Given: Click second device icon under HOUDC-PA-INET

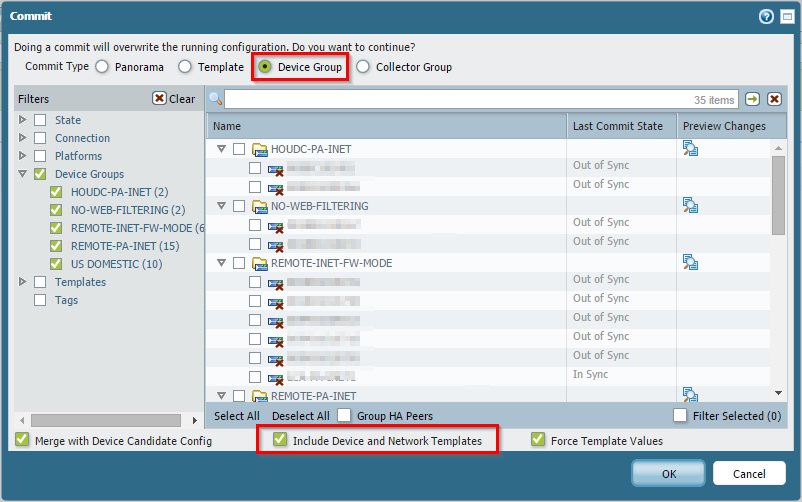Looking at the screenshot, I should pyautogui.click(x=276, y=189).
